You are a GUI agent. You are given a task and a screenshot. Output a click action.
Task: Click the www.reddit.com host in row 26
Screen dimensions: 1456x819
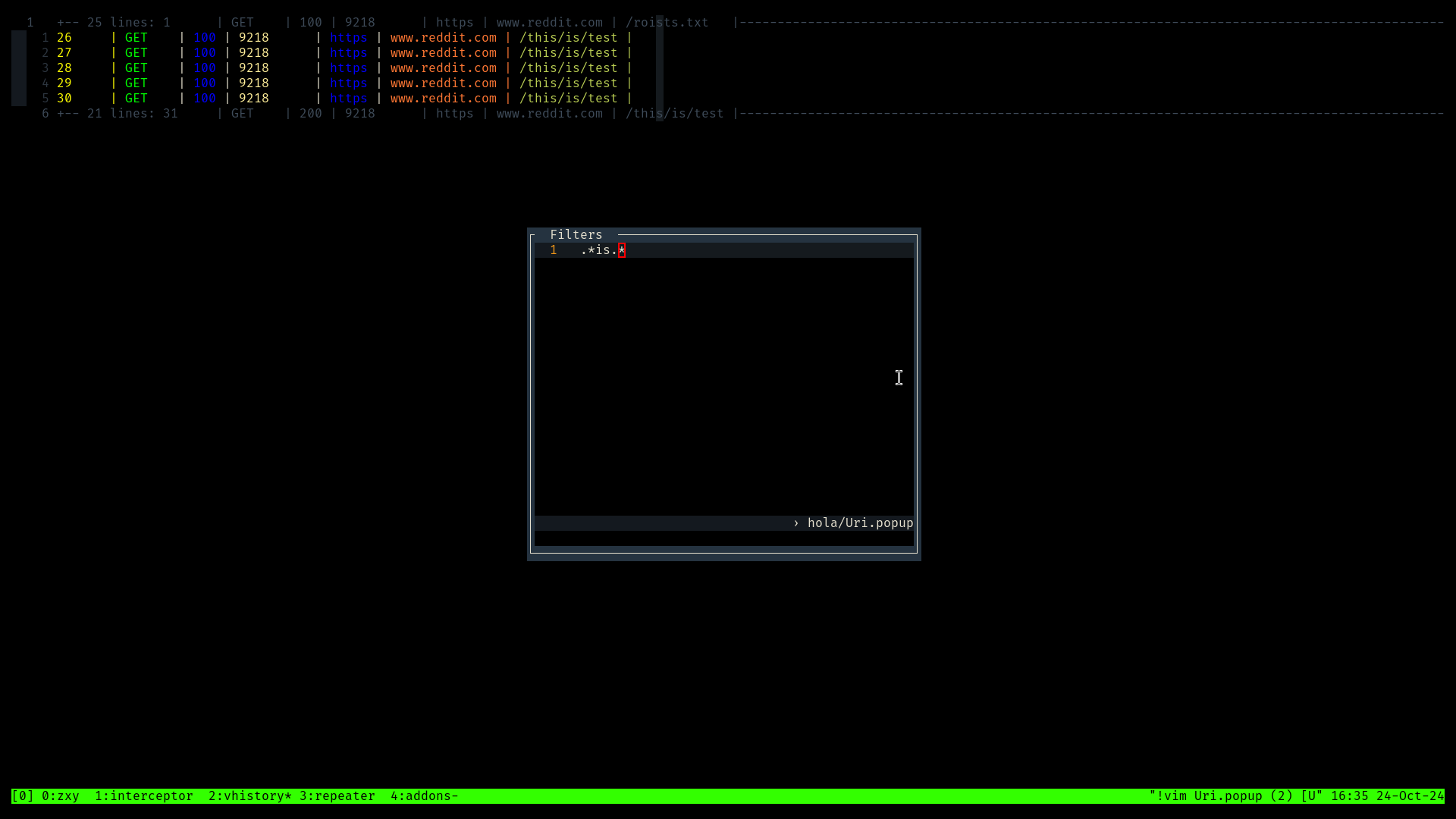pos(443,38)
